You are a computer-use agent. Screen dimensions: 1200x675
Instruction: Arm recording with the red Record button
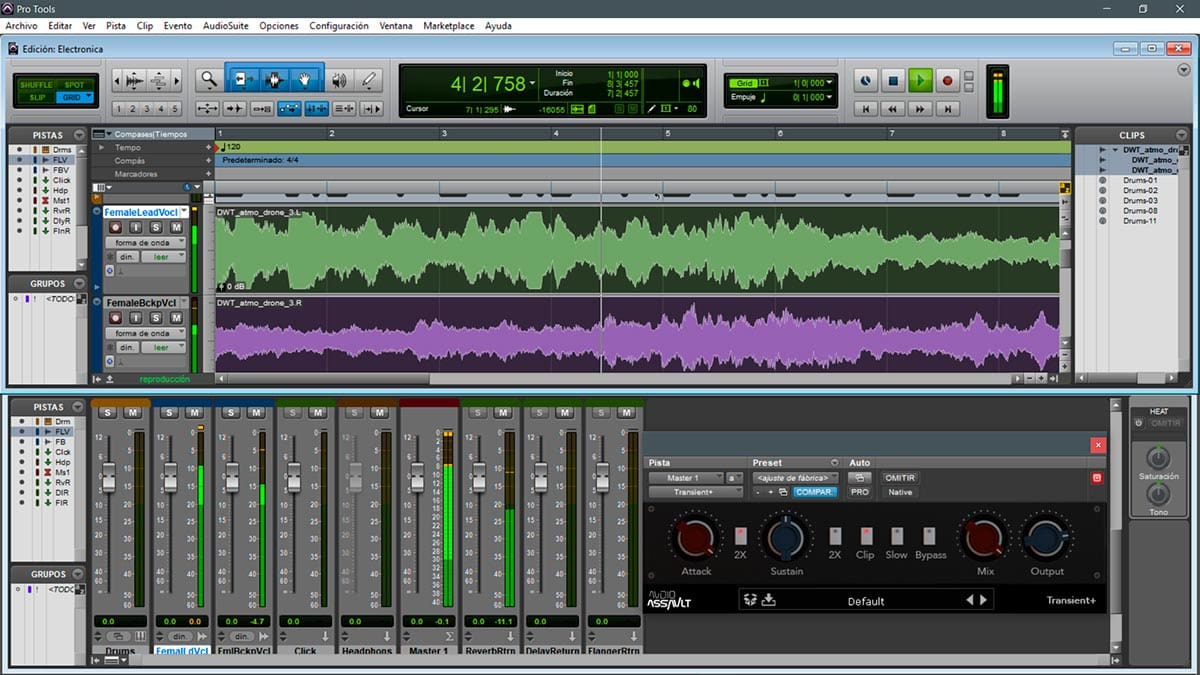948,81
